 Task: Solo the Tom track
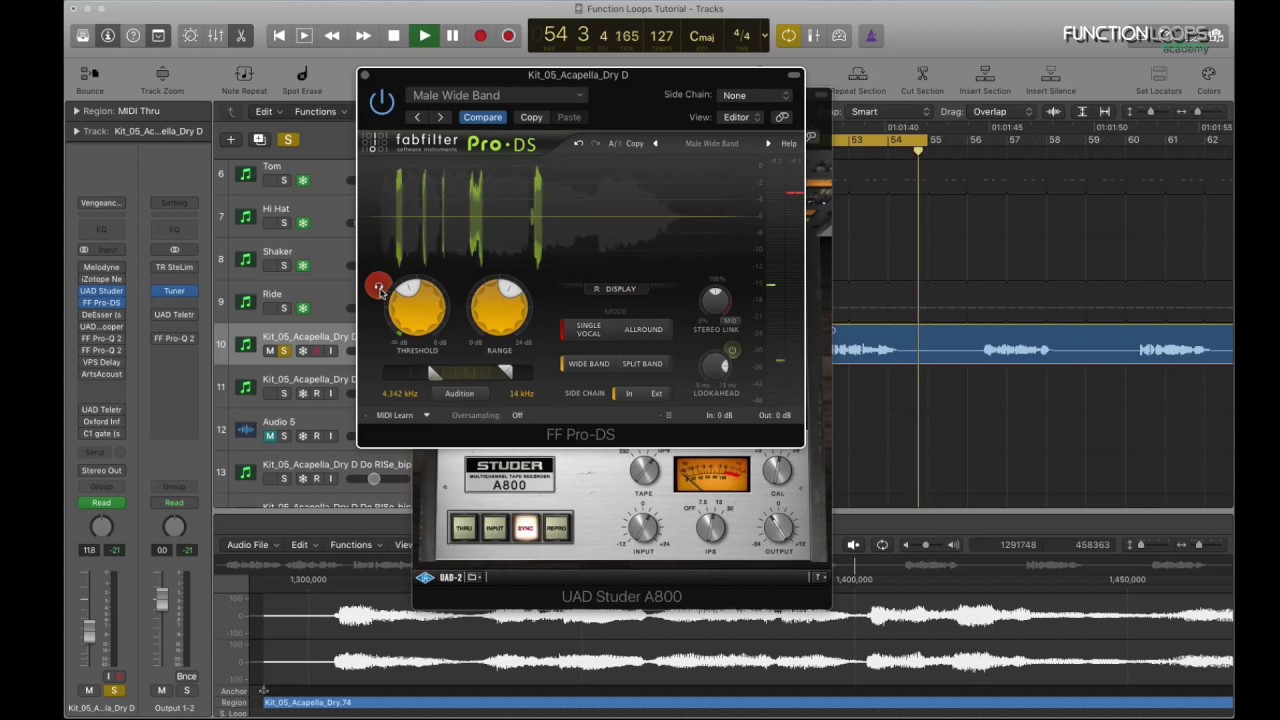coord(284,180)
